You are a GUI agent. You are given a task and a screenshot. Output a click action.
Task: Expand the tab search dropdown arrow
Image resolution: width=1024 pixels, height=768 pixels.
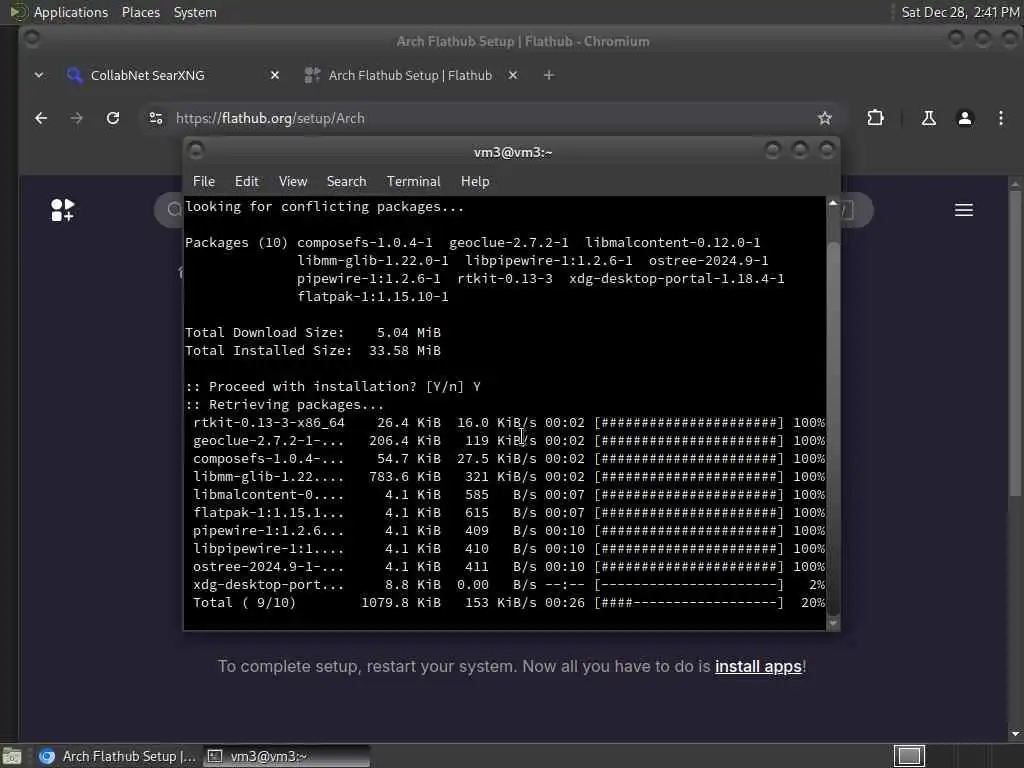pos(39,75)
